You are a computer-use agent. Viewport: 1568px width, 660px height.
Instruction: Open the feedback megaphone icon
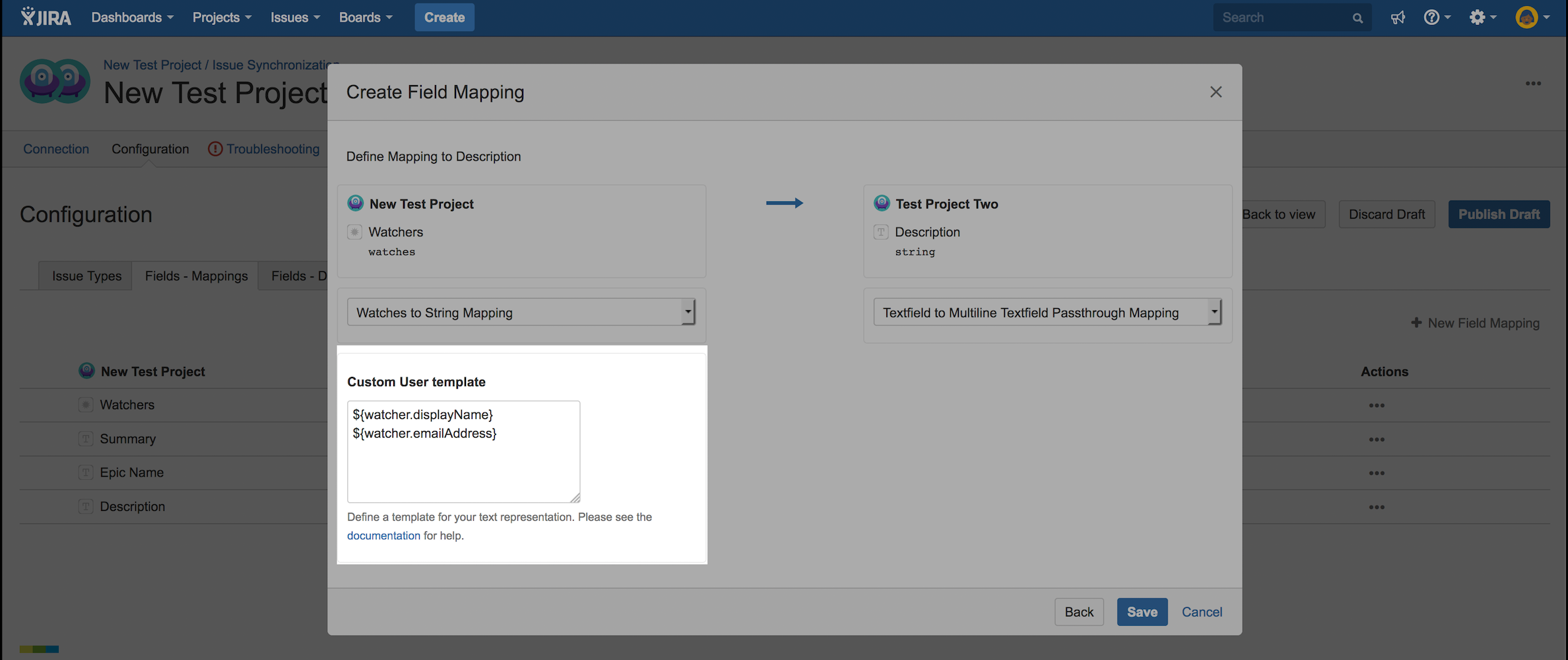point(1398,18)
